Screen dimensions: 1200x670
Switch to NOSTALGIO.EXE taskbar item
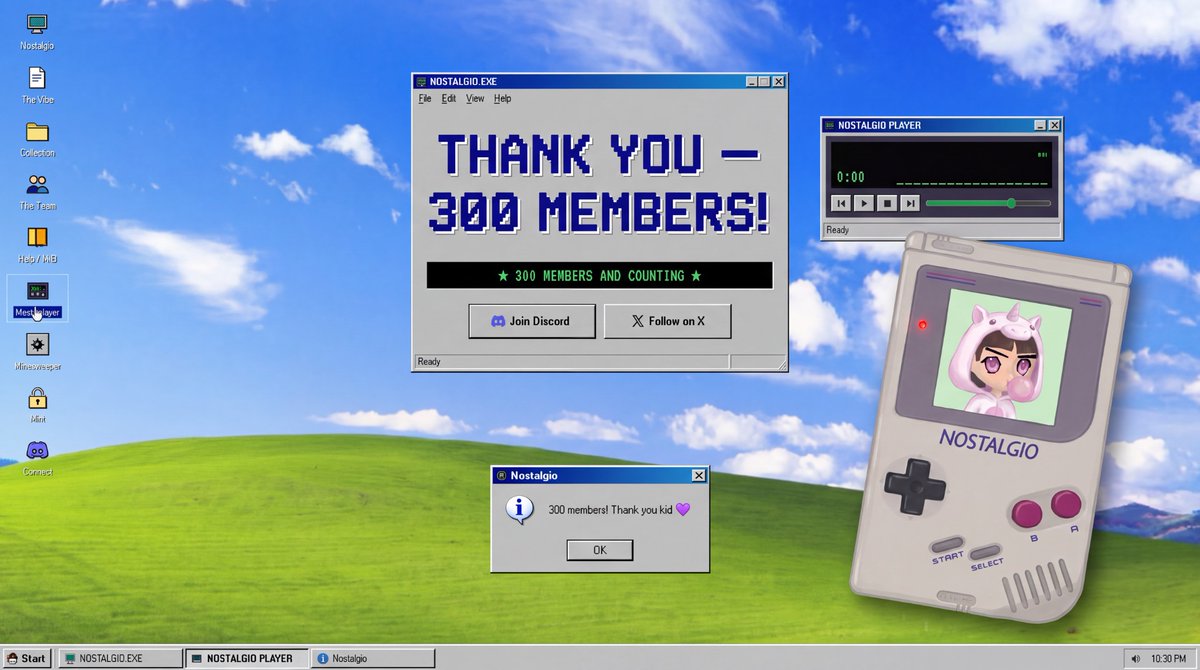pos(120,658)
